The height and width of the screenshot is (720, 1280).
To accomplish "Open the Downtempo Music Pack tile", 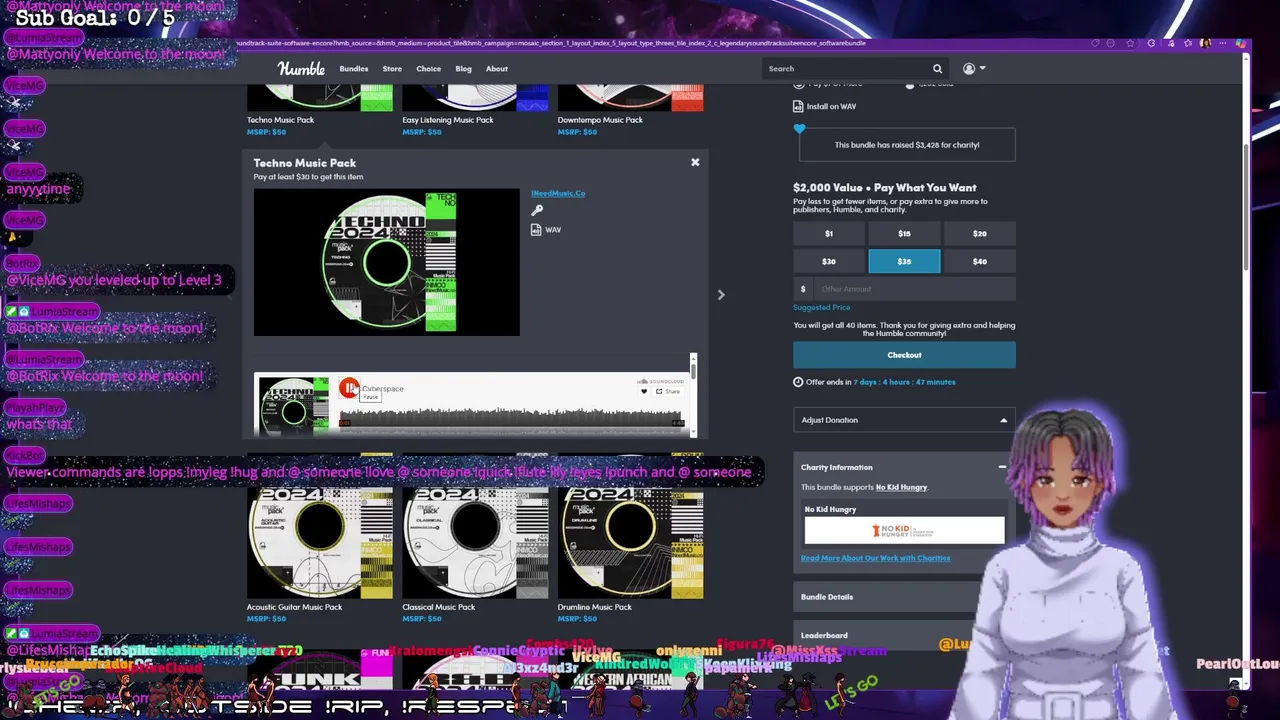I will pyautogui.click(x=630, y=110).
